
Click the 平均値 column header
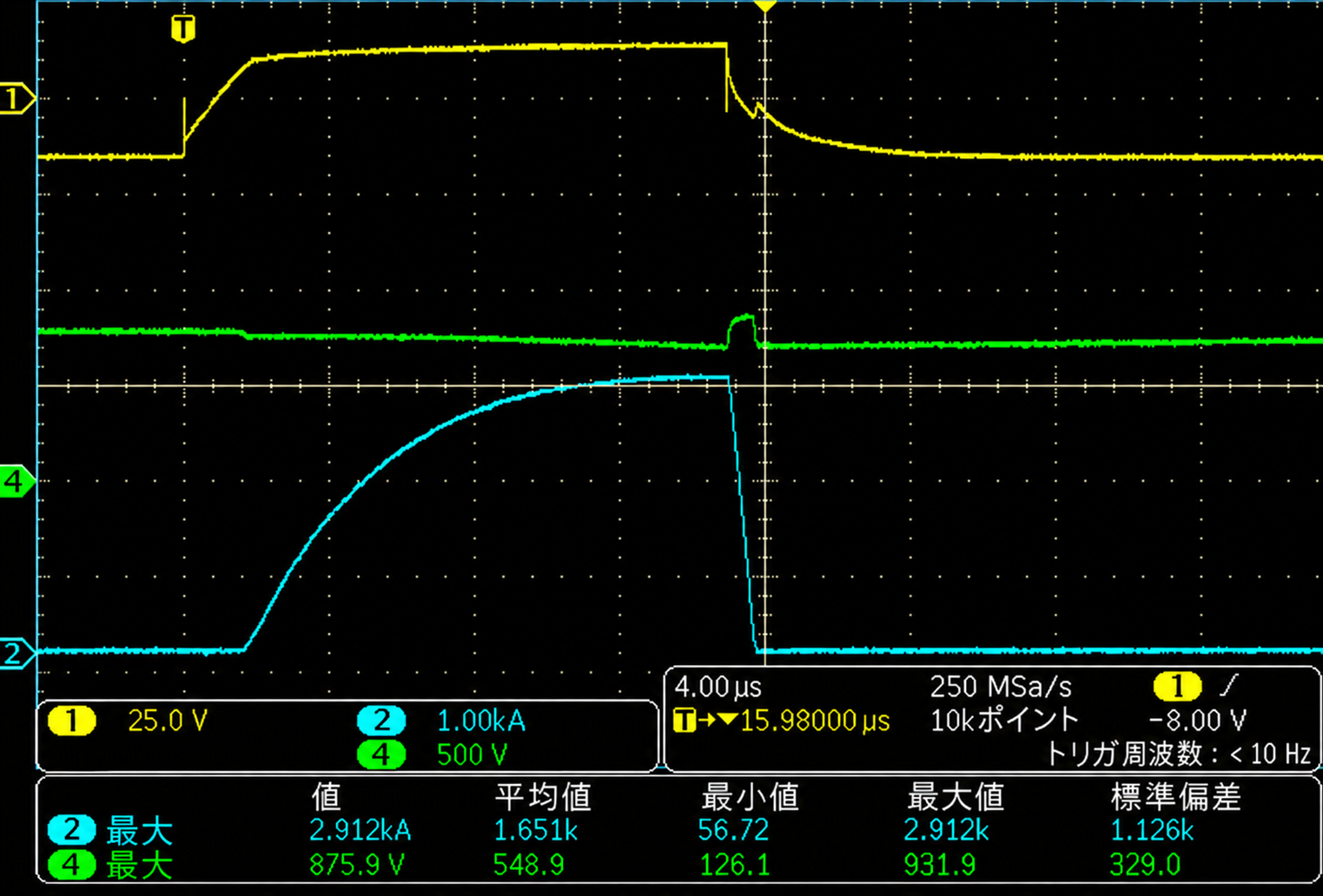pos(542,796)
